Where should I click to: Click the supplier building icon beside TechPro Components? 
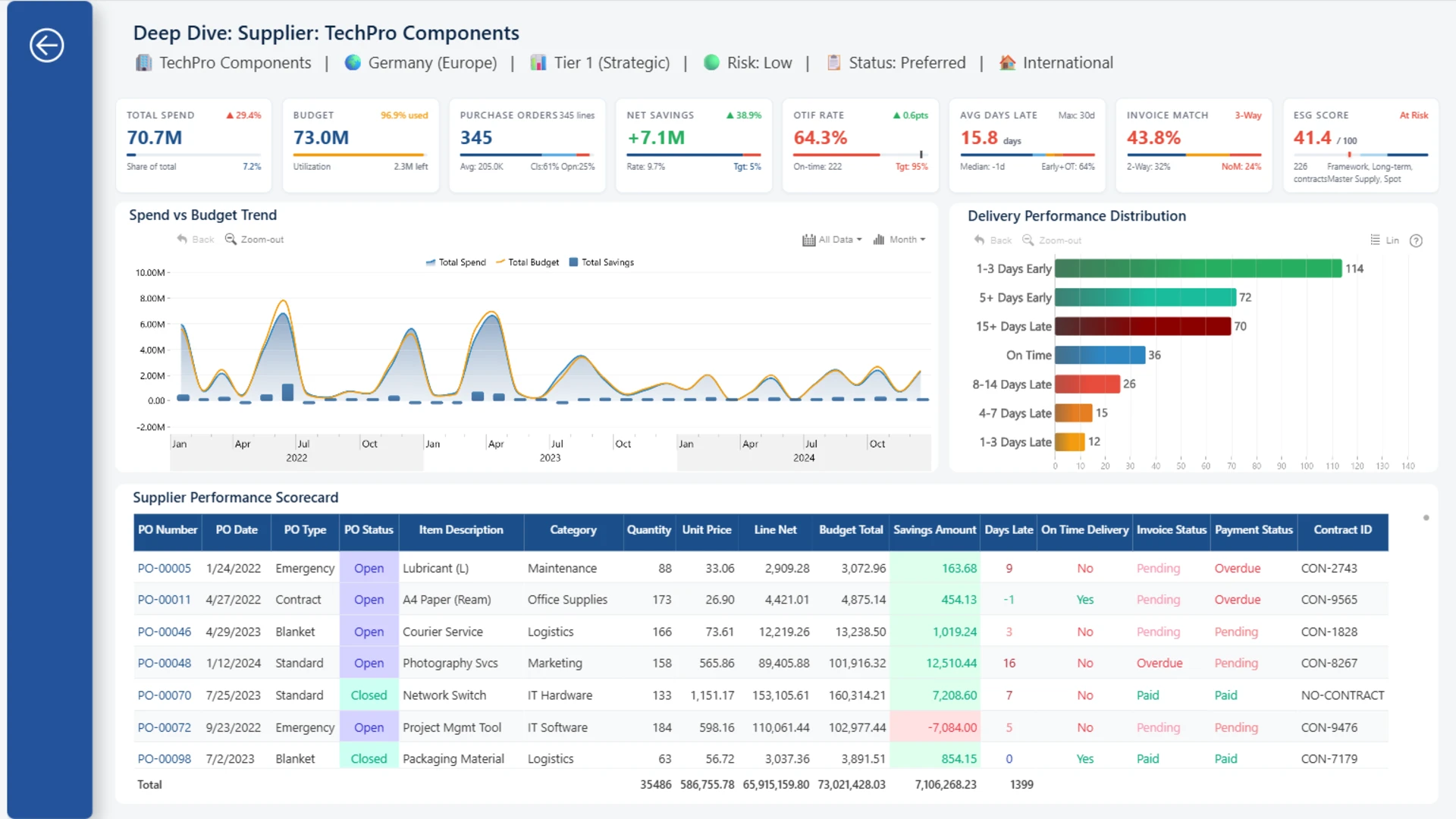[x=143, y=63]
